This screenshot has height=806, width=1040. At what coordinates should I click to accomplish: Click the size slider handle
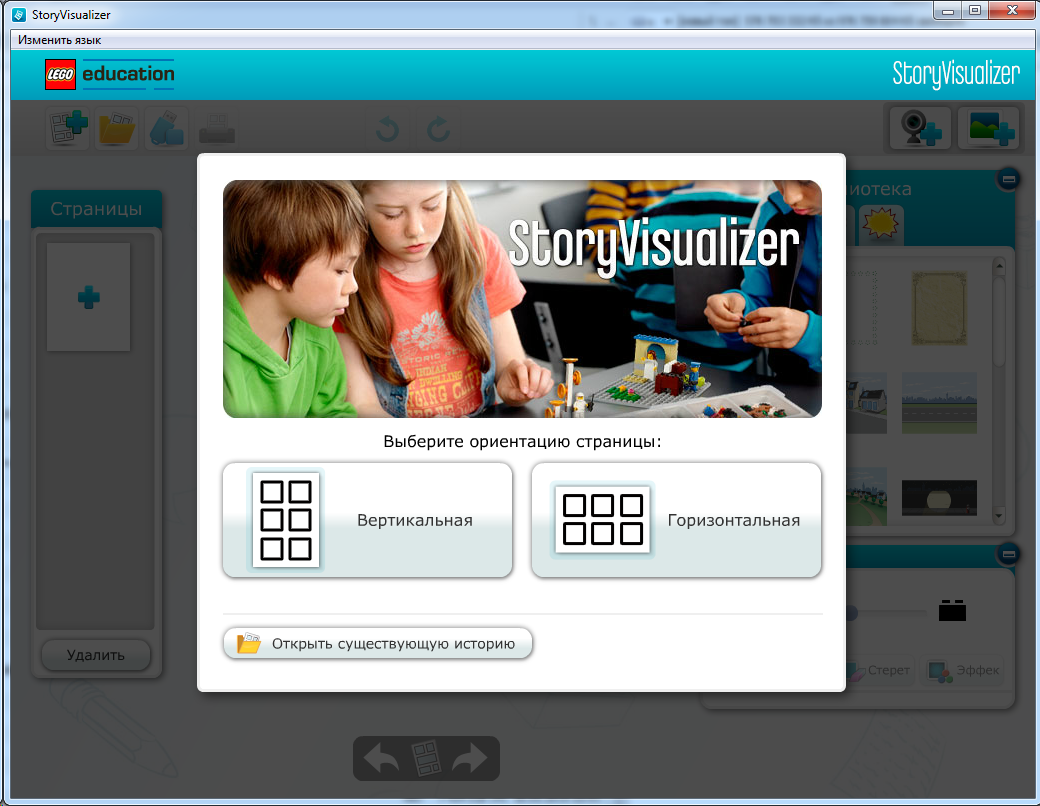pos(852,613)
